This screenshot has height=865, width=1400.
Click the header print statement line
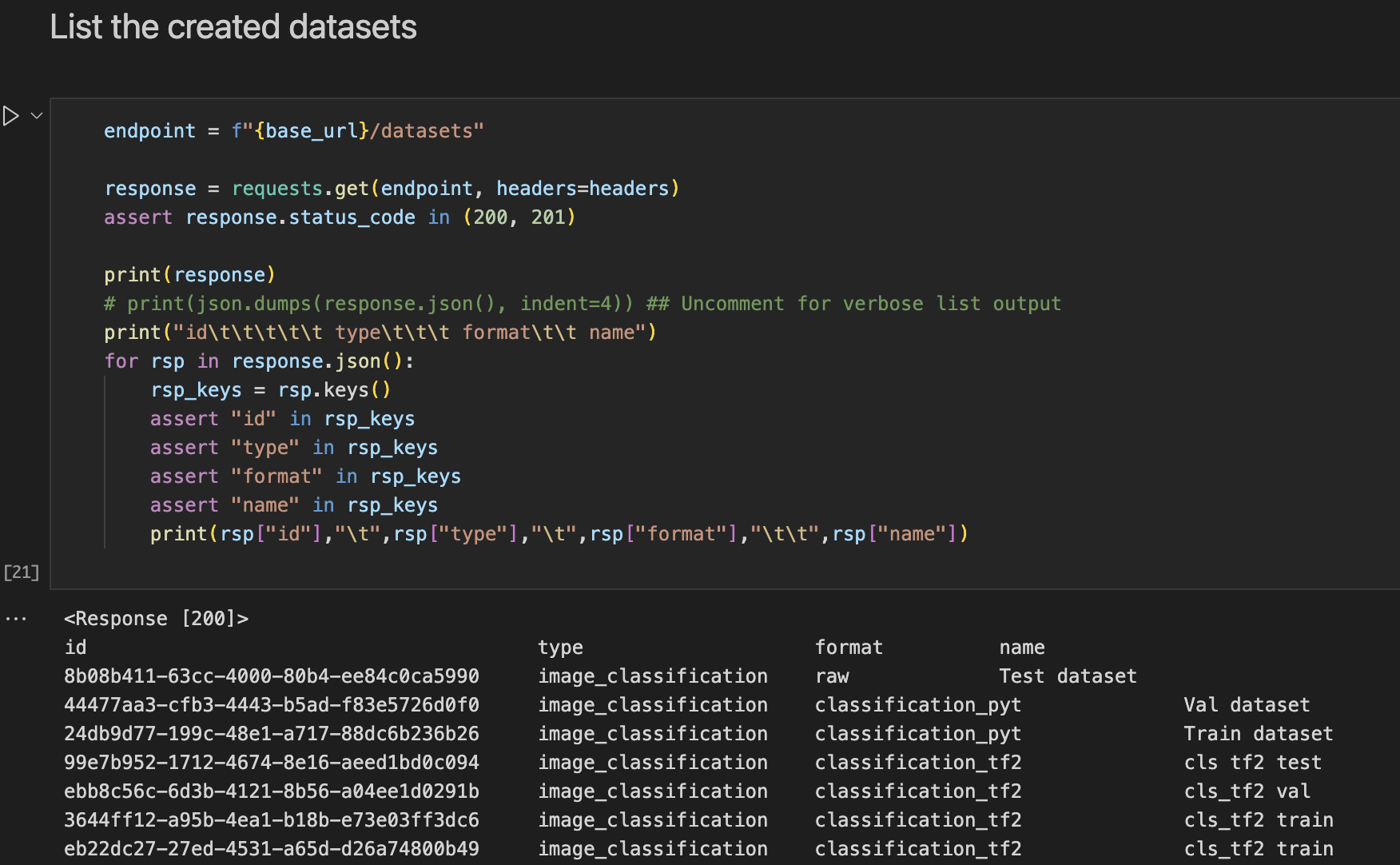[x=380, y=333]
